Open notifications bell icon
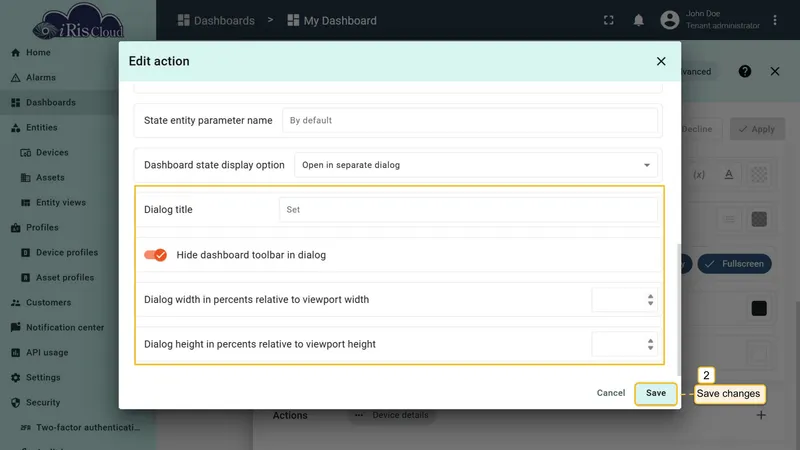800x450 pixels. [638, 20]
